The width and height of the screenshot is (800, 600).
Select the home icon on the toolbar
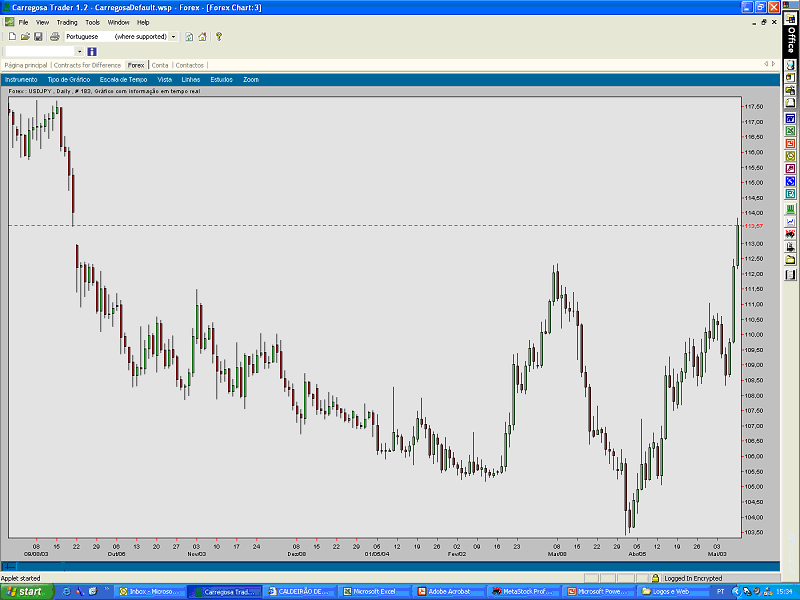pos(202,38)
